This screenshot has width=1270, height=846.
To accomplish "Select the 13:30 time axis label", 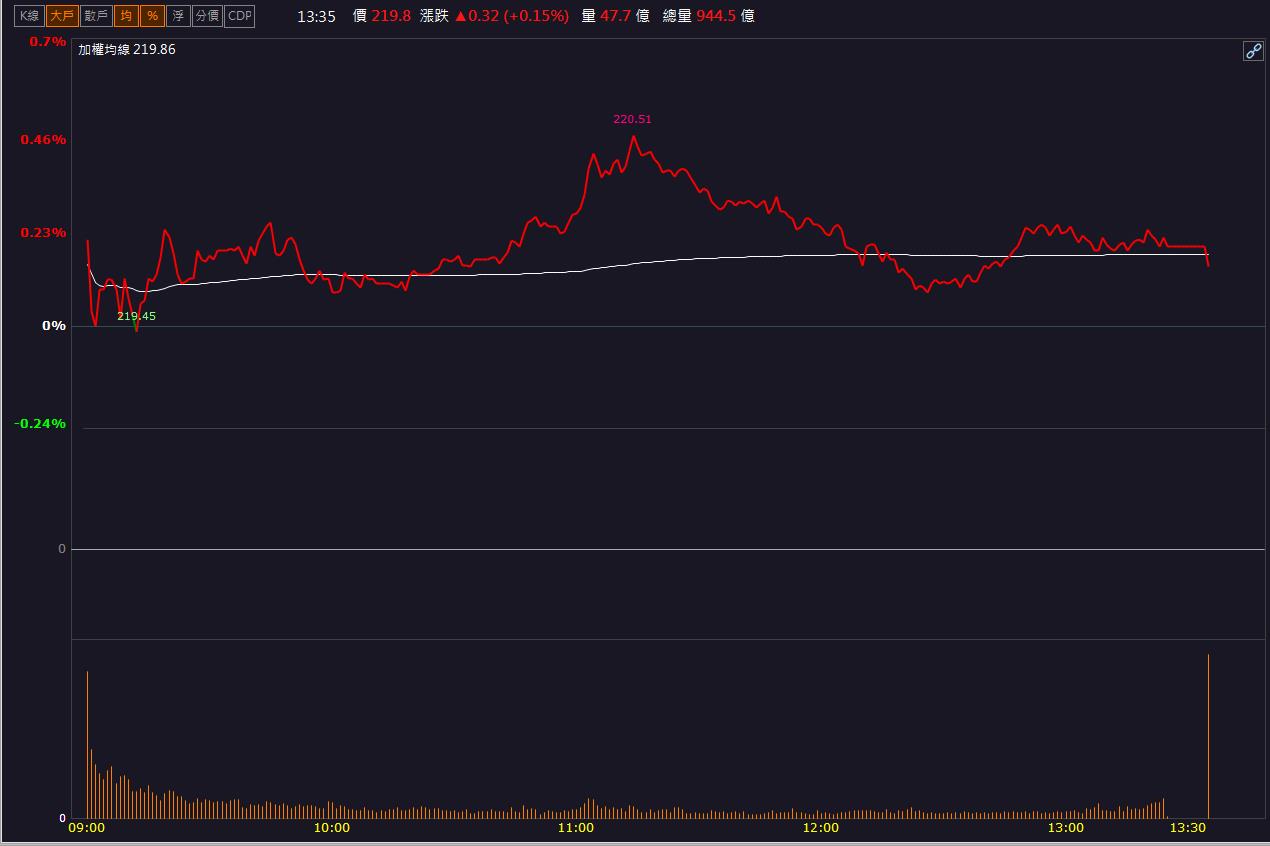I will (1188, 828).
